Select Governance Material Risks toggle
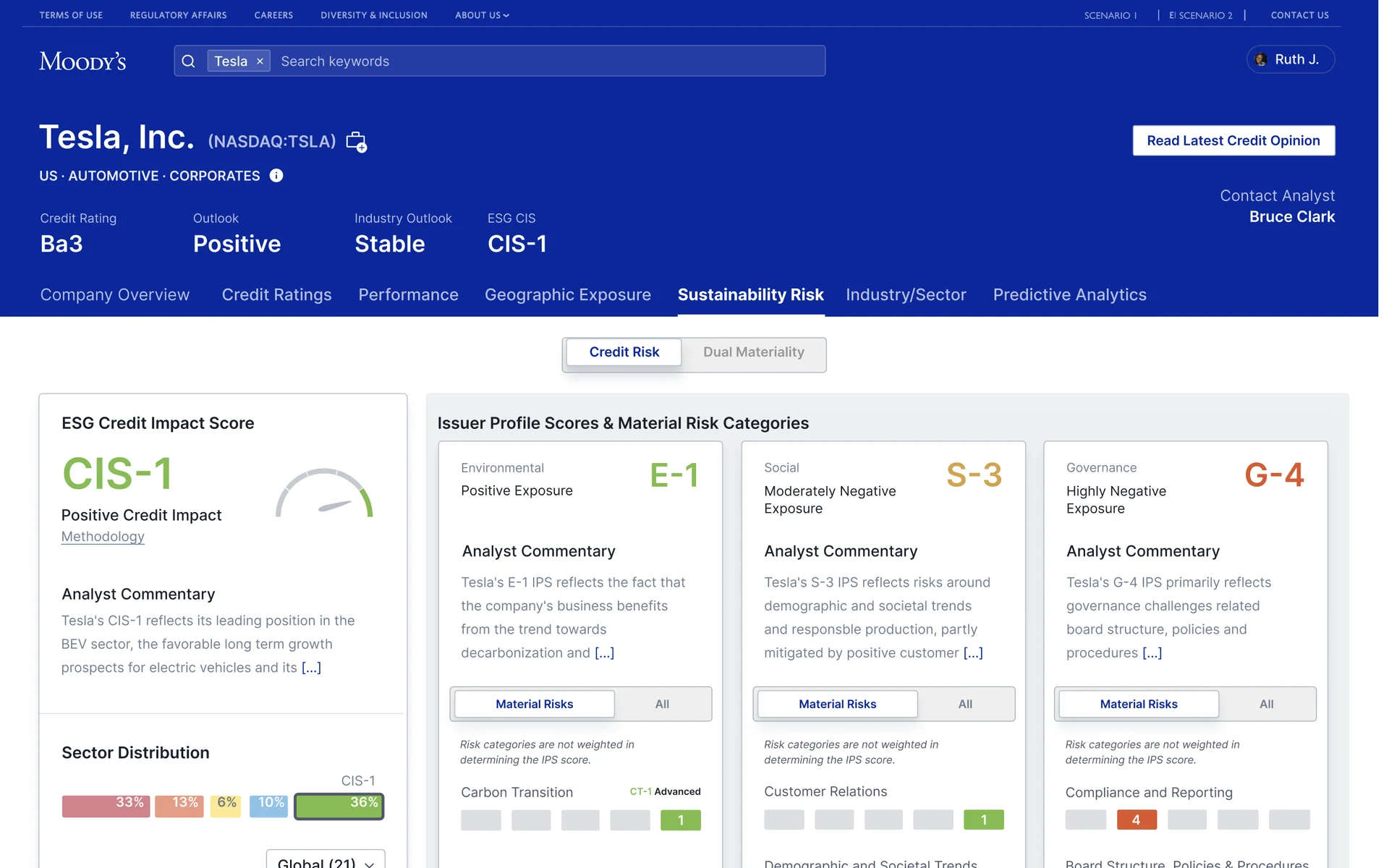This screenshot has height=868, width=1389. 1139,704
